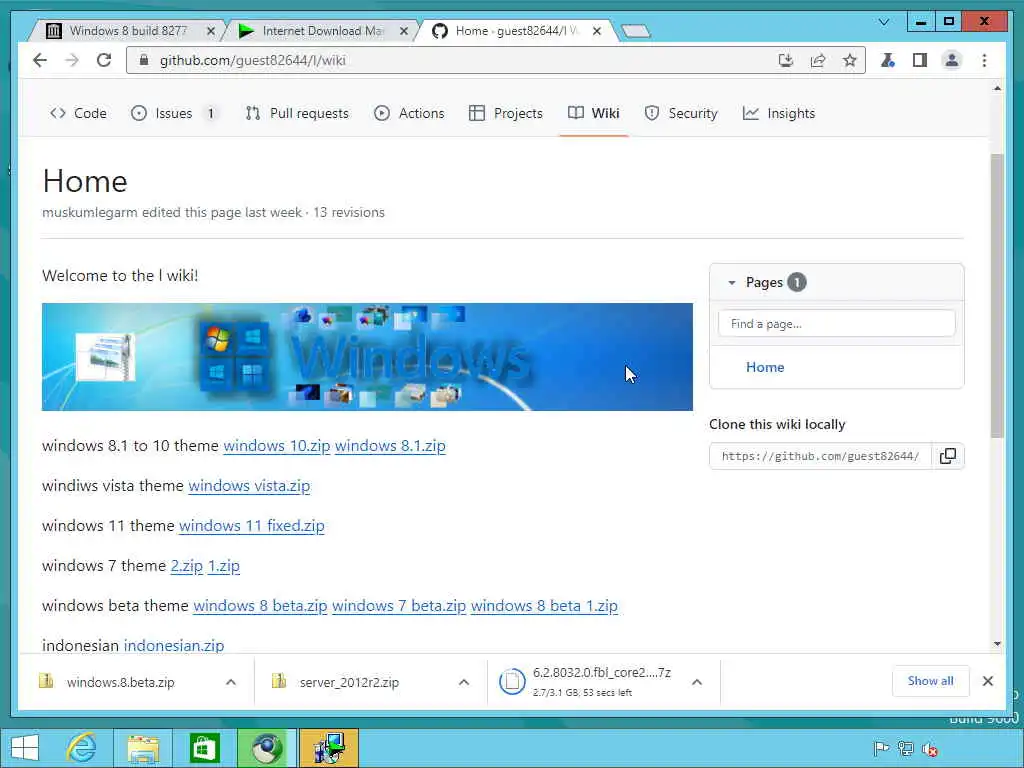Open the new tab button
The height and width of the screenshot is (768, 1024).
635,31
